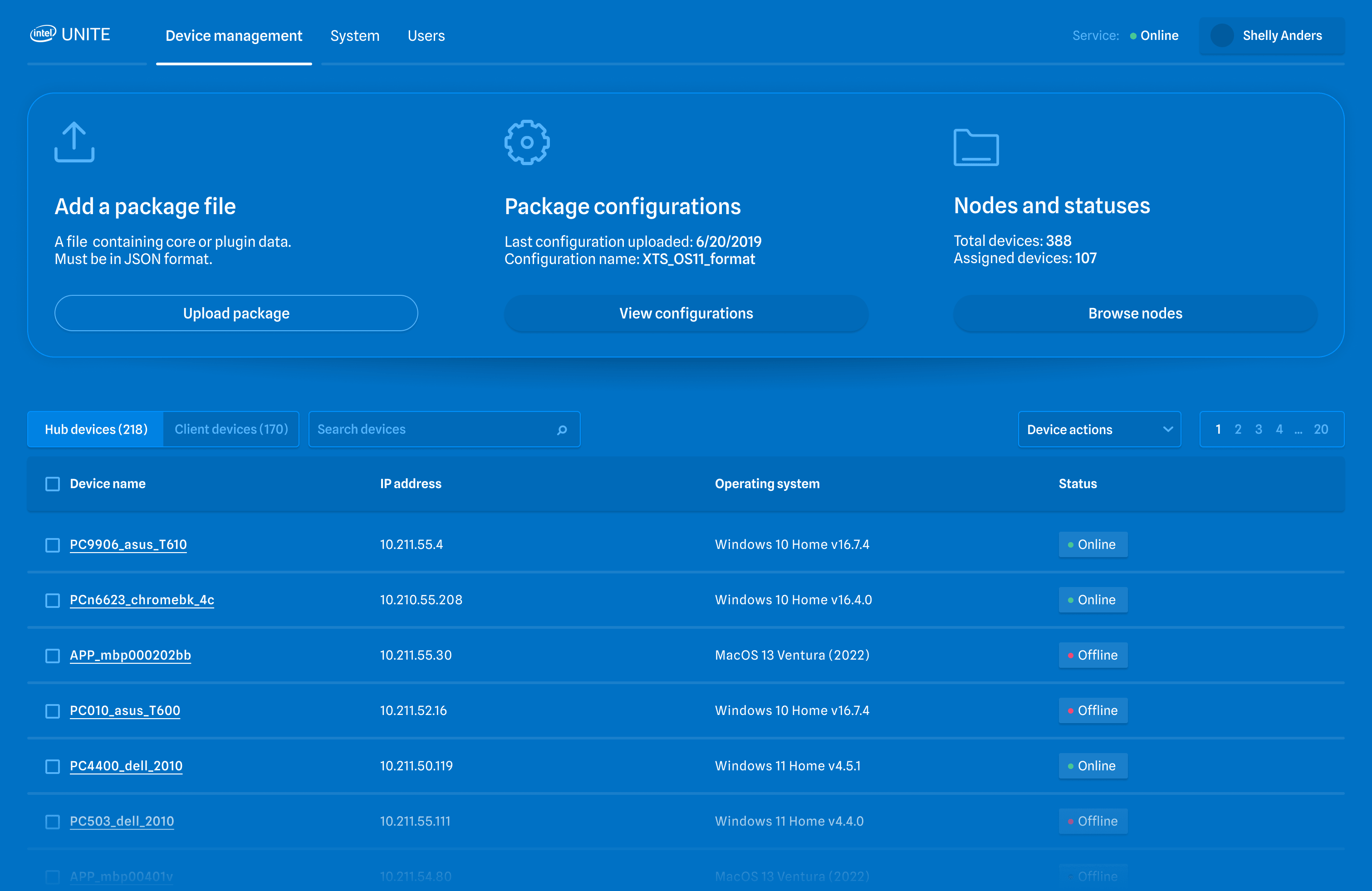This screenshot has height=891, width=1372.
Task: Click Online status badge for PC9906_asus_T610
Action: point(1093,545)
